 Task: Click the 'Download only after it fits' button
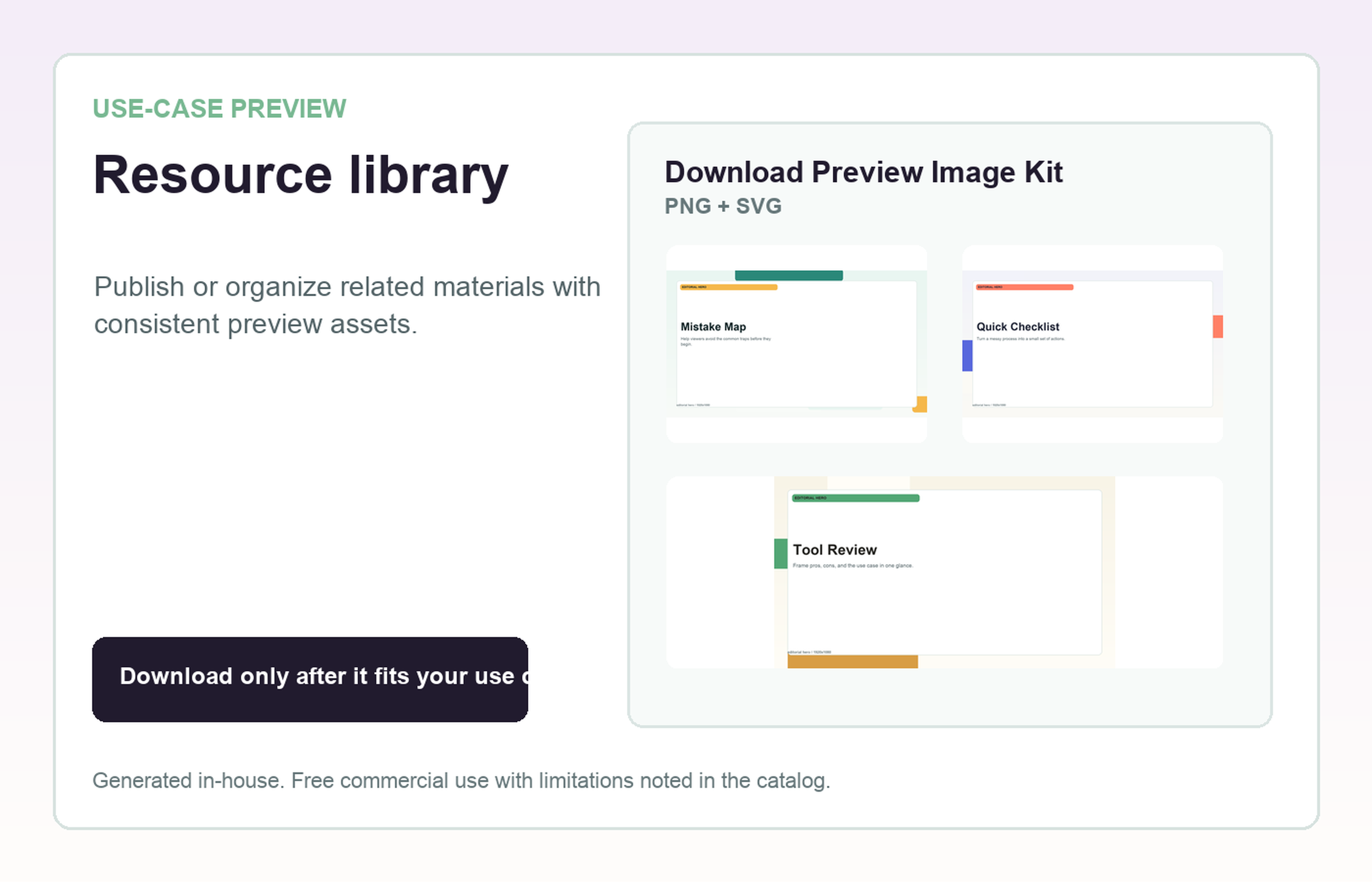click(310, 679)
